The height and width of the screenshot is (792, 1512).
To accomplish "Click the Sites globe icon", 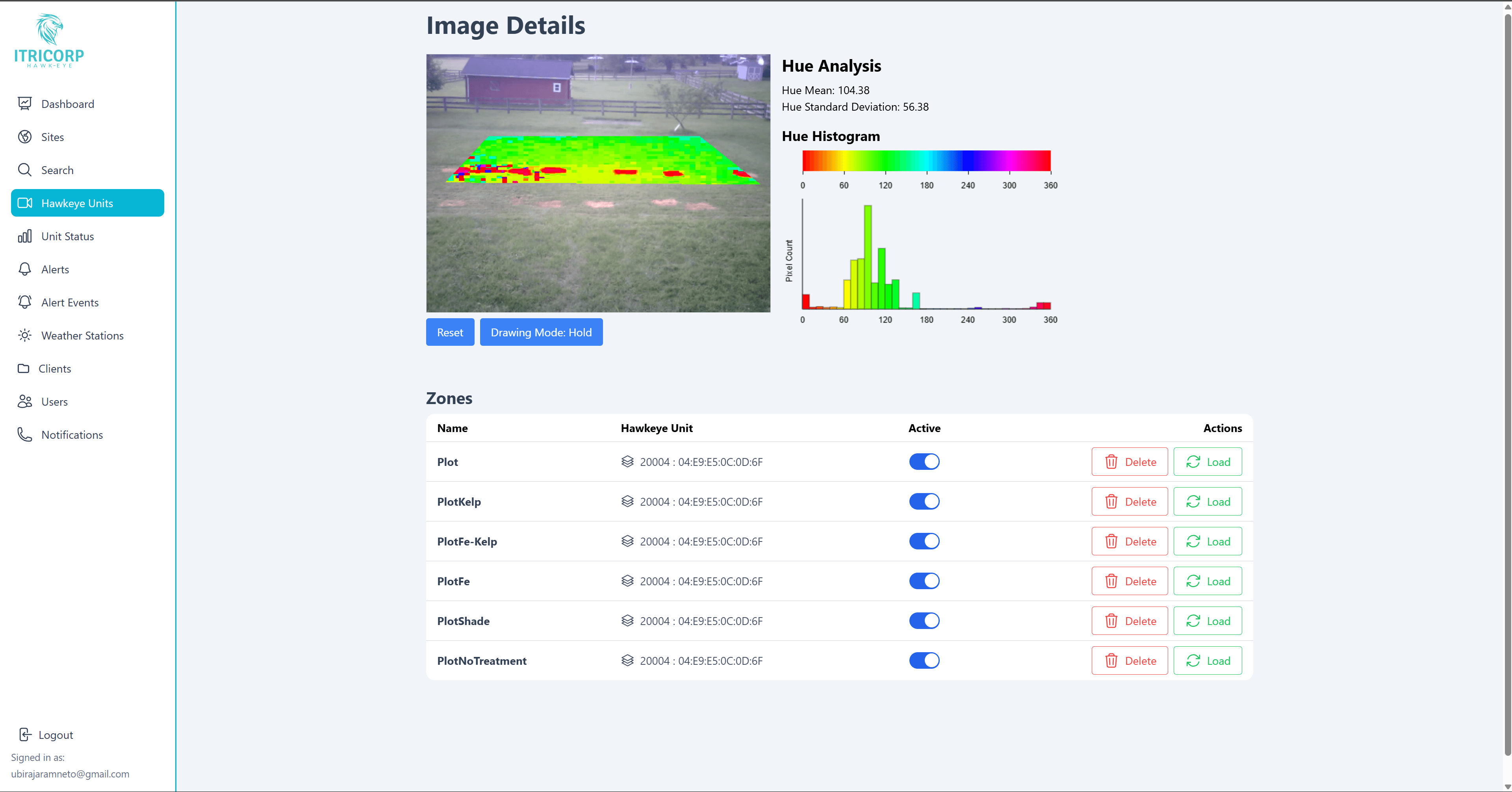I will [x=25, y=137].
